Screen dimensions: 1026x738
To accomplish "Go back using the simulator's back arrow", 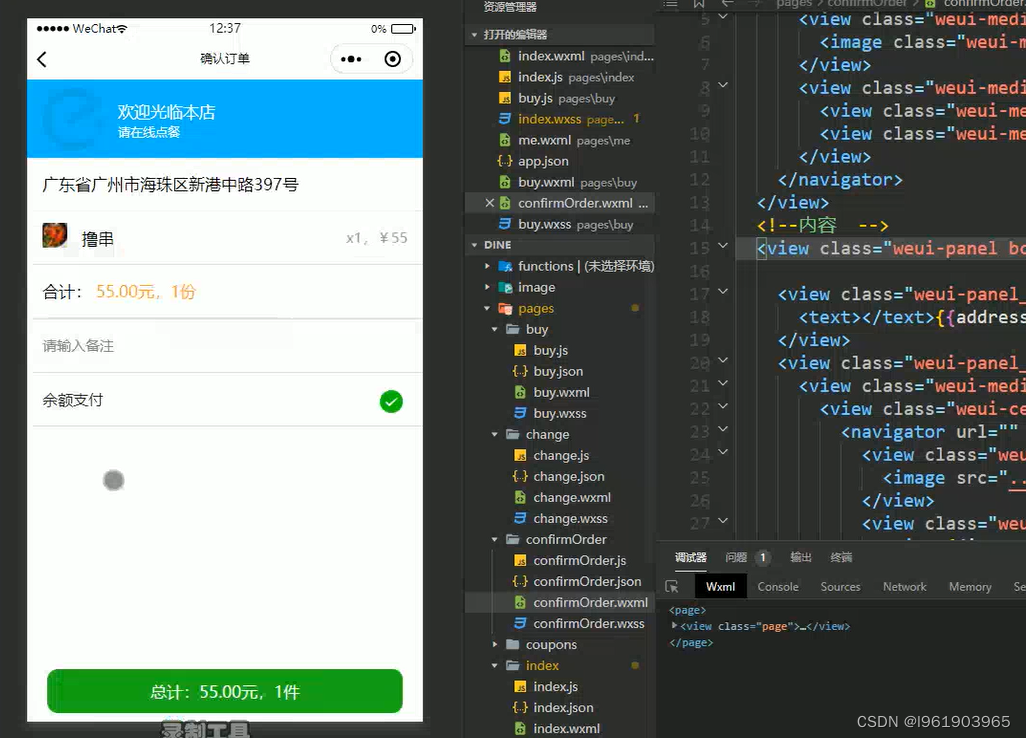I will point(42,60).
